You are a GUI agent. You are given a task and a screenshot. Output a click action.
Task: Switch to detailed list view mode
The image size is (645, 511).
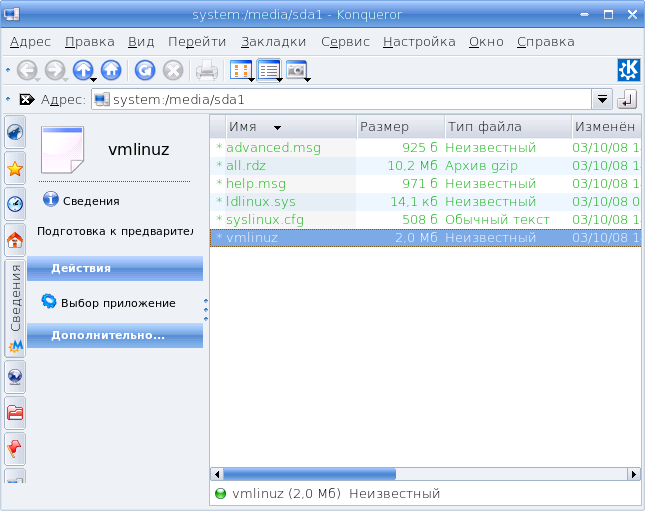(x=268, y=70)
